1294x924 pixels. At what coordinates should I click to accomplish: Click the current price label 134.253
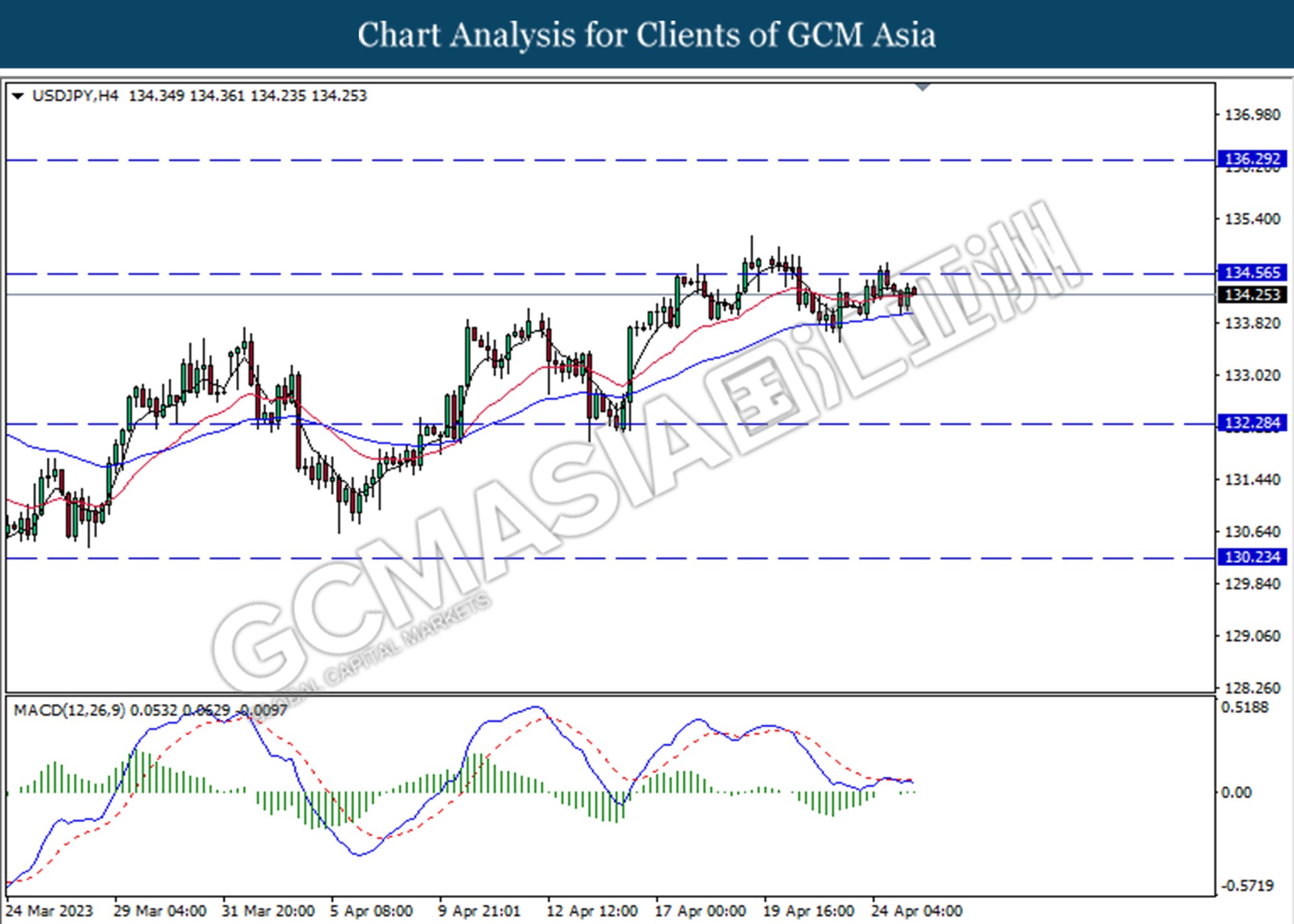tap(1252, 294)
